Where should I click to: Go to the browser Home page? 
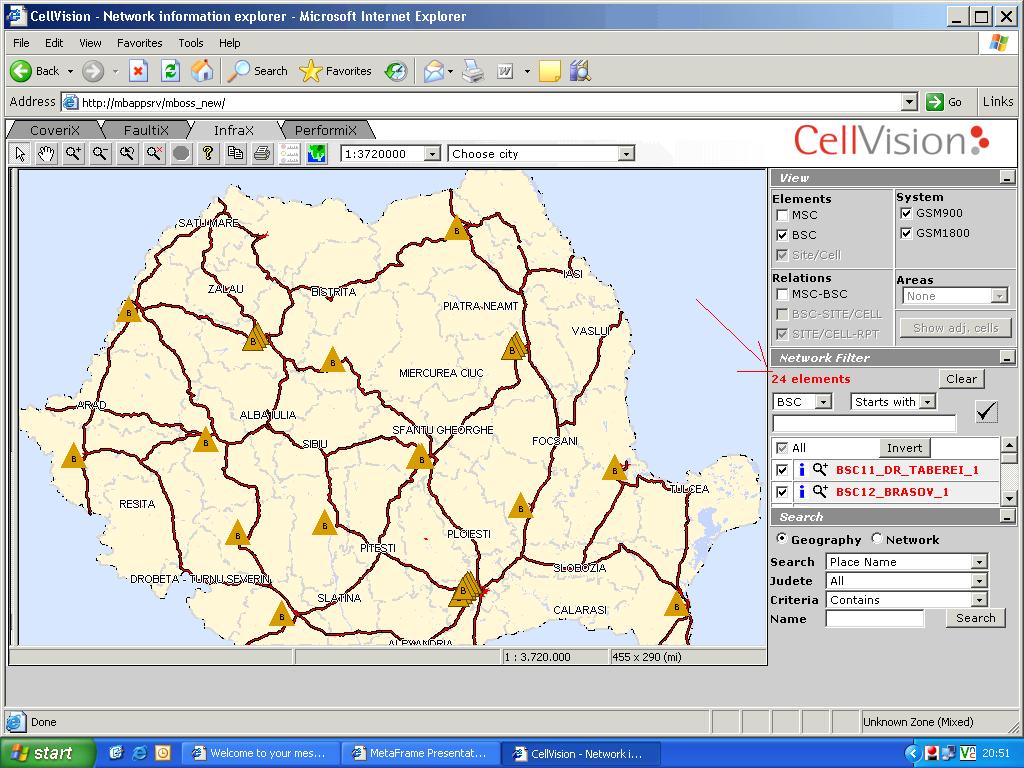pos(202,71)
